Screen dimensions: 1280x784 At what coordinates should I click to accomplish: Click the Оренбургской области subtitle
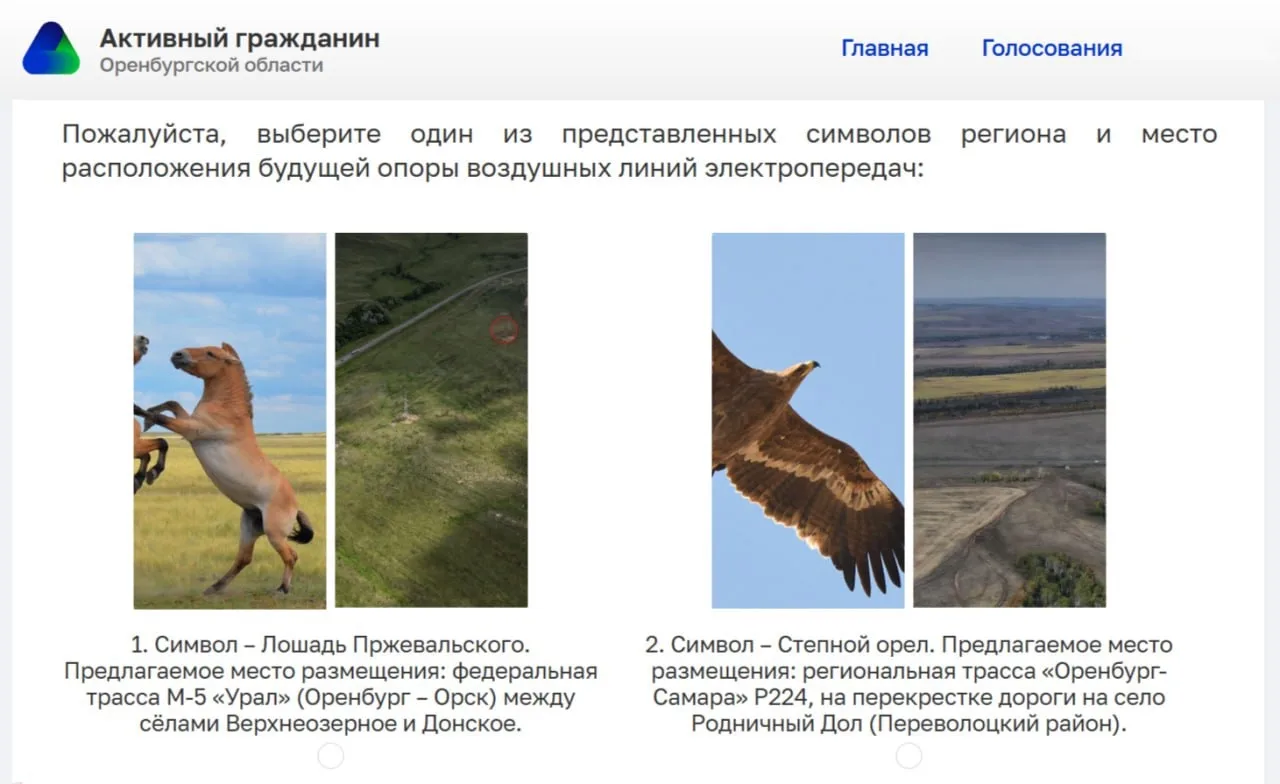(x=211, y=66)
